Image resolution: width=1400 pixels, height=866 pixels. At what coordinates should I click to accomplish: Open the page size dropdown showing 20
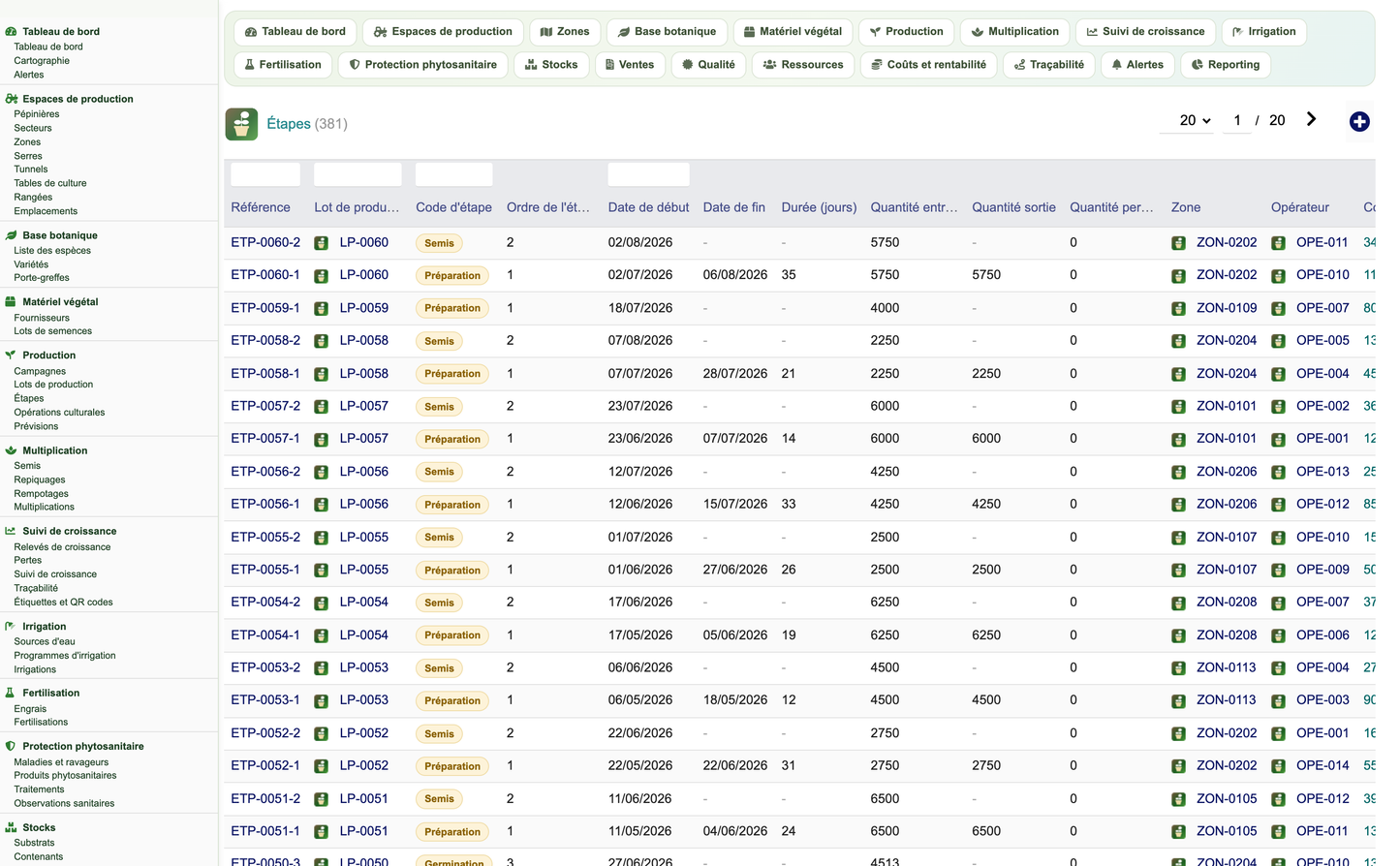click(1195, 120)
